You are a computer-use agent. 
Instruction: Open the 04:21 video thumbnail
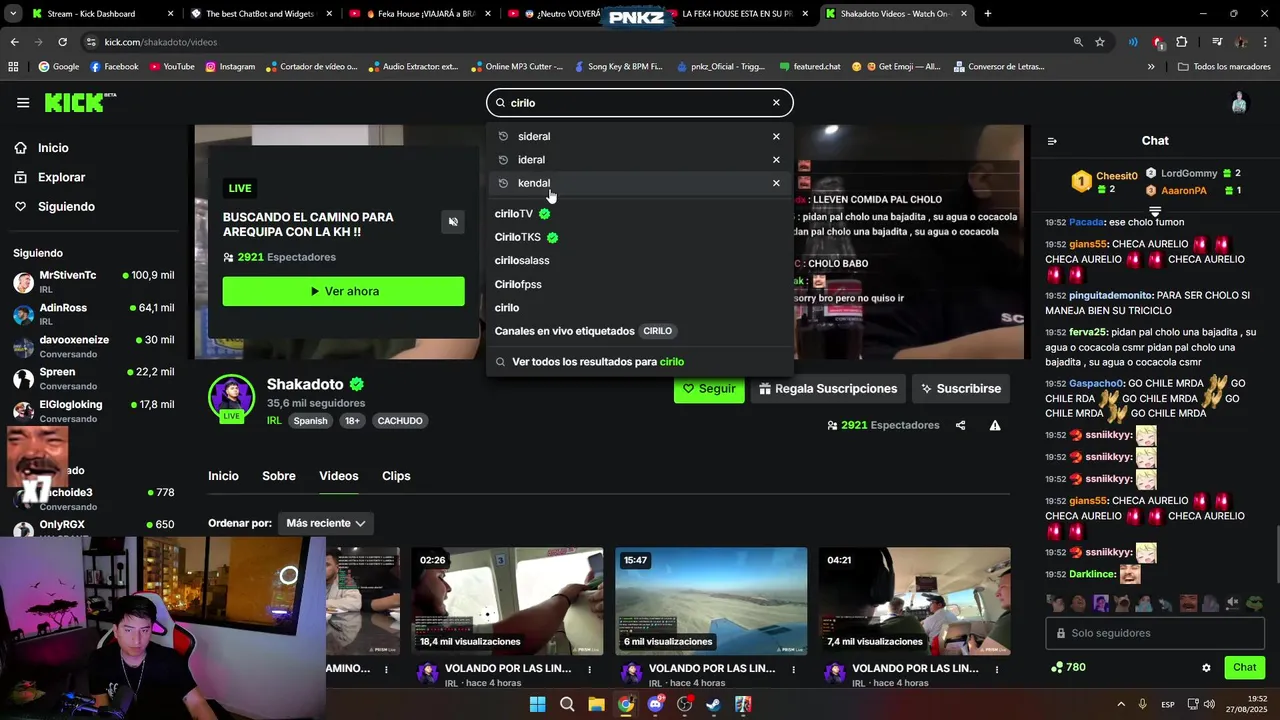pos(914,601)
